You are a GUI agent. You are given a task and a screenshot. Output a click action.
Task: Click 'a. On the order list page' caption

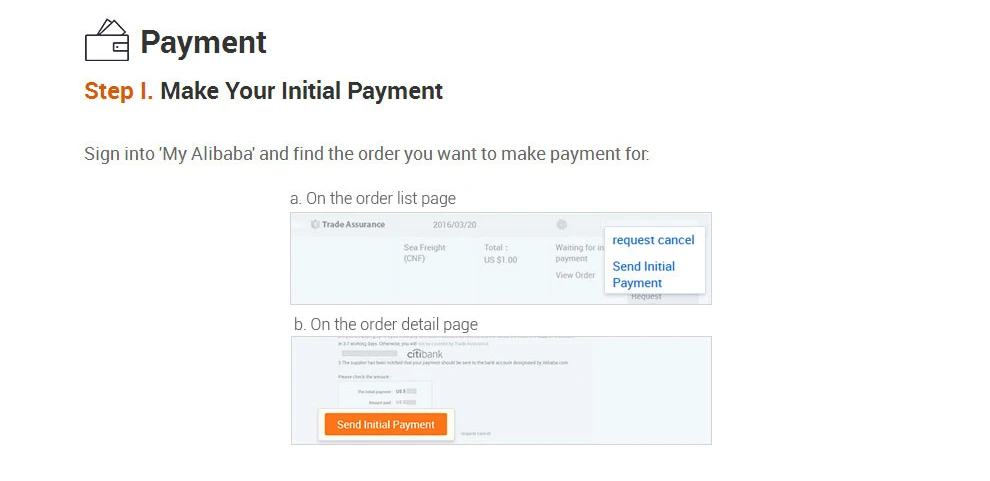point(373,198)
